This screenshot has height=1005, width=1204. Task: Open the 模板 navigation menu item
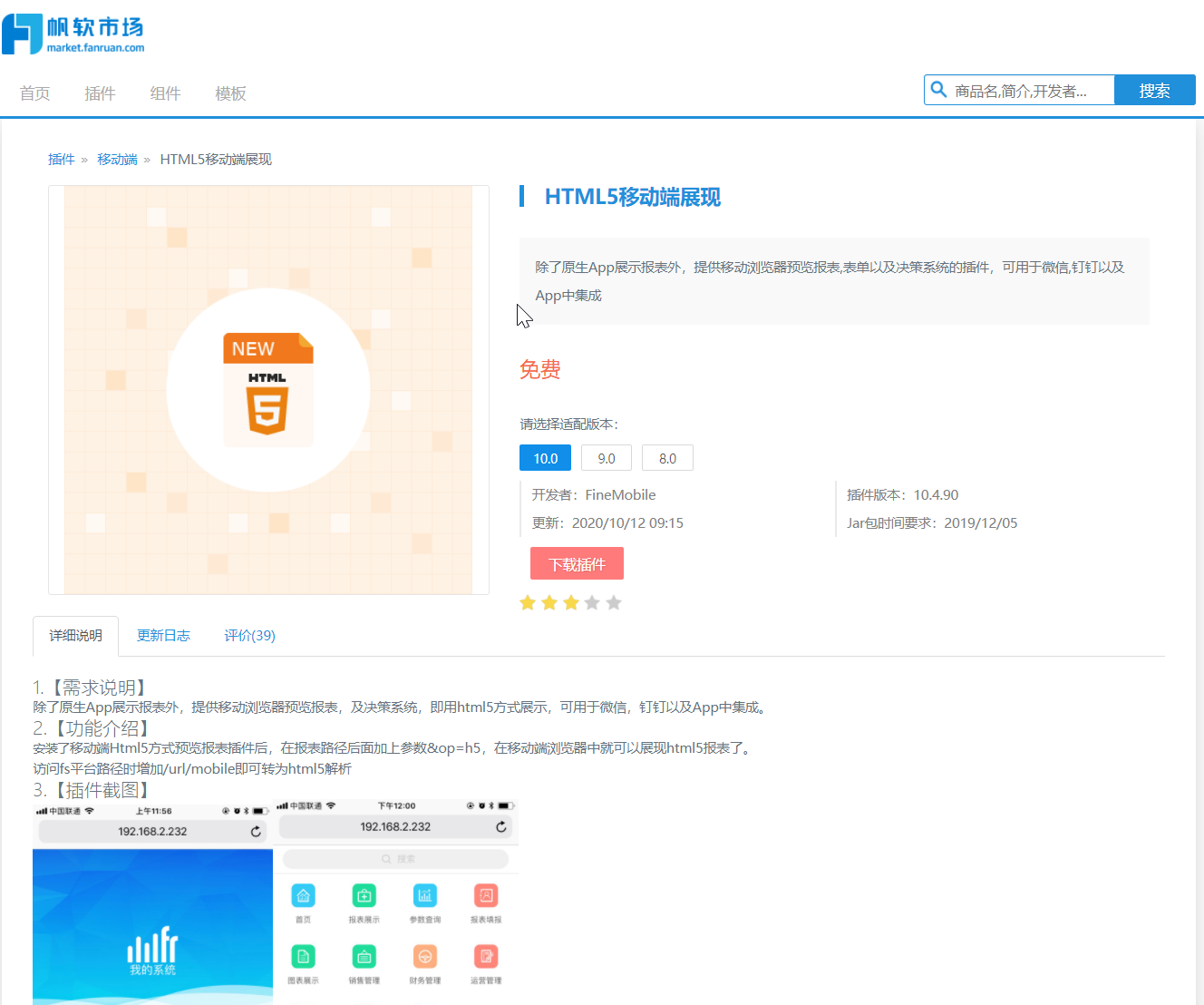click(x=230, y=93)
